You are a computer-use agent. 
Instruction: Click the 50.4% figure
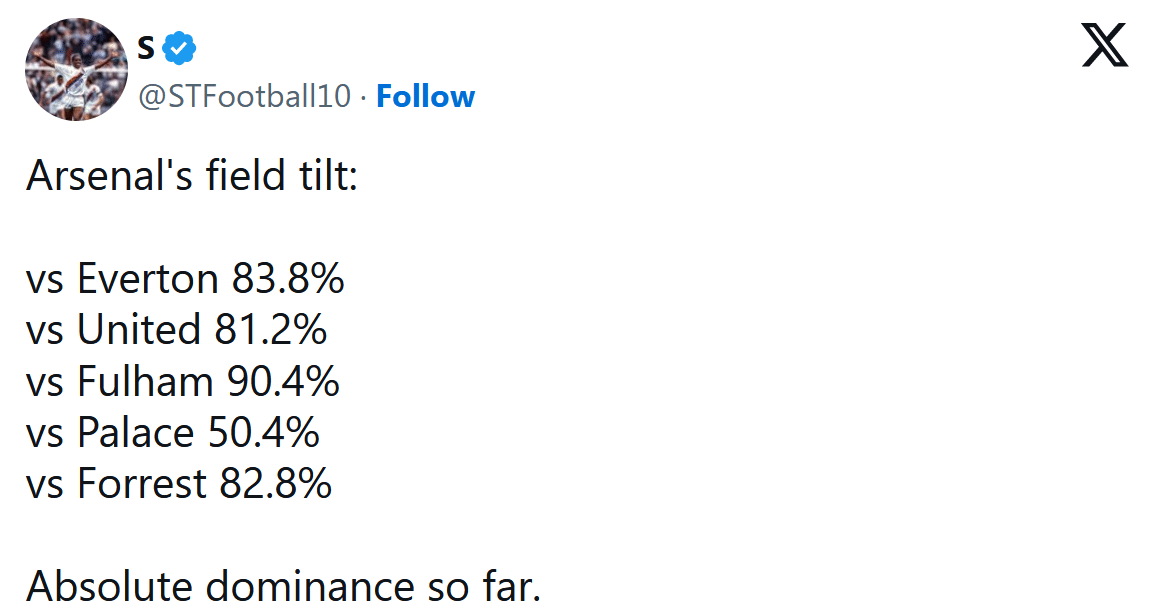(263, 433)
